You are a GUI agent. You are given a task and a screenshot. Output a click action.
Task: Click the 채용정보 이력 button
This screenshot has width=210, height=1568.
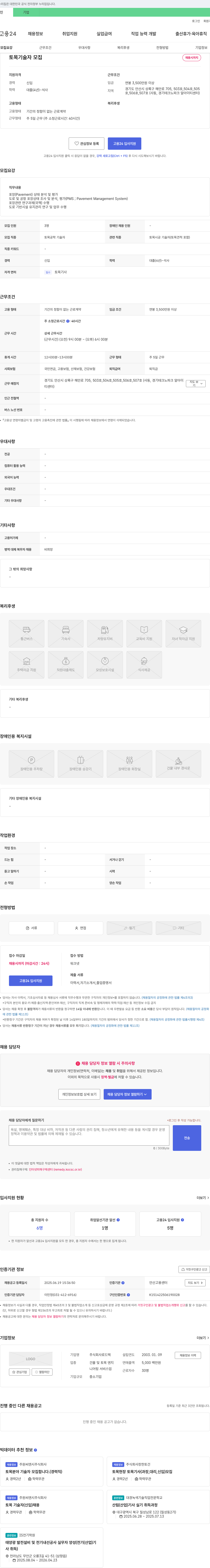pyautogui.click(x=187, y=1356)
